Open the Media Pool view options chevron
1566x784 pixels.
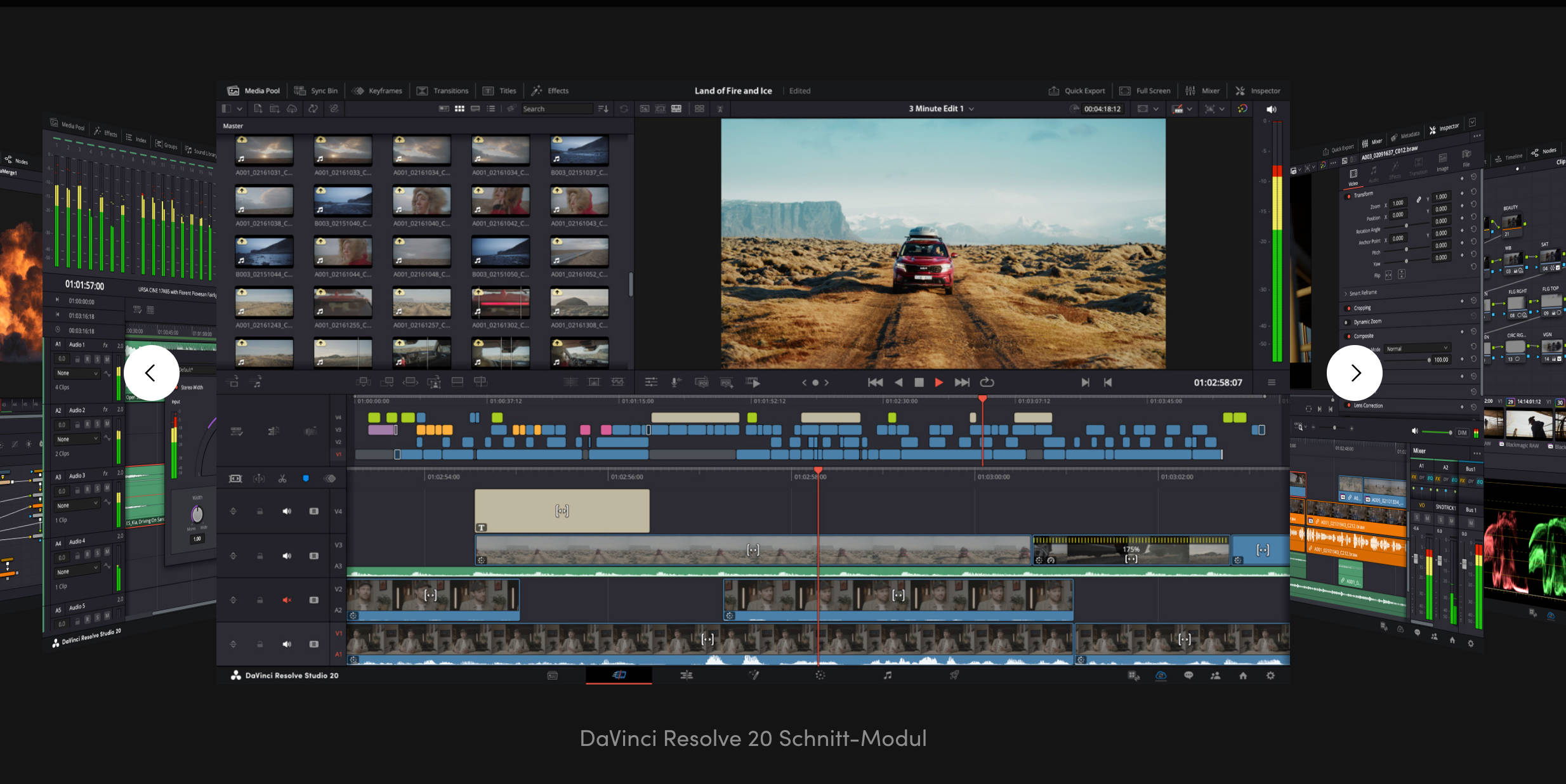tap(238, 108)
